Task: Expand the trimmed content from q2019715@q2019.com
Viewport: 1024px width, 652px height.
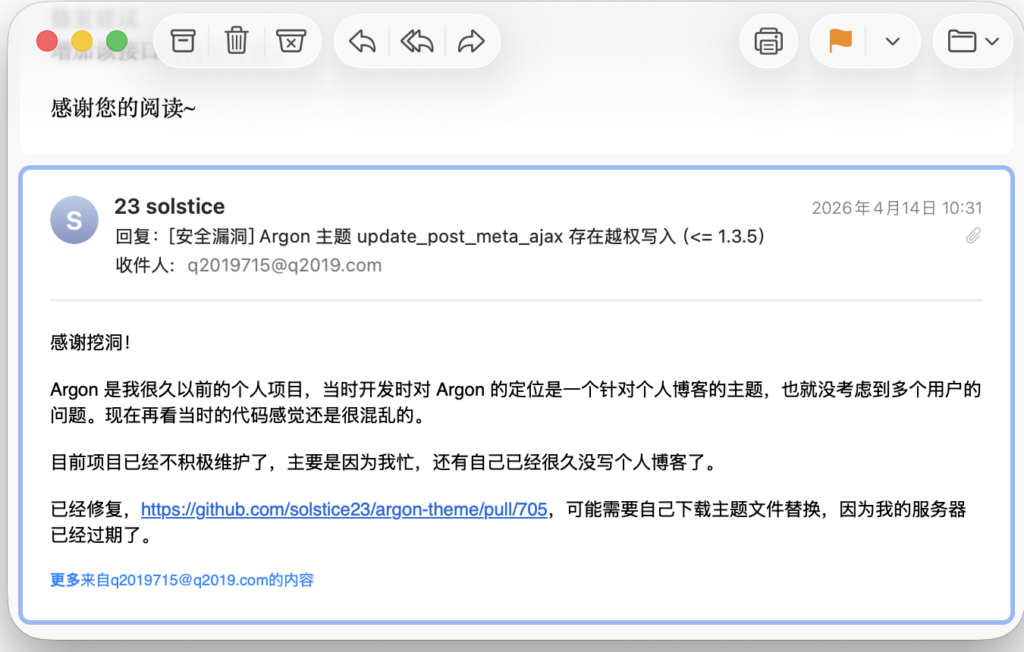Action: point(181,580)
